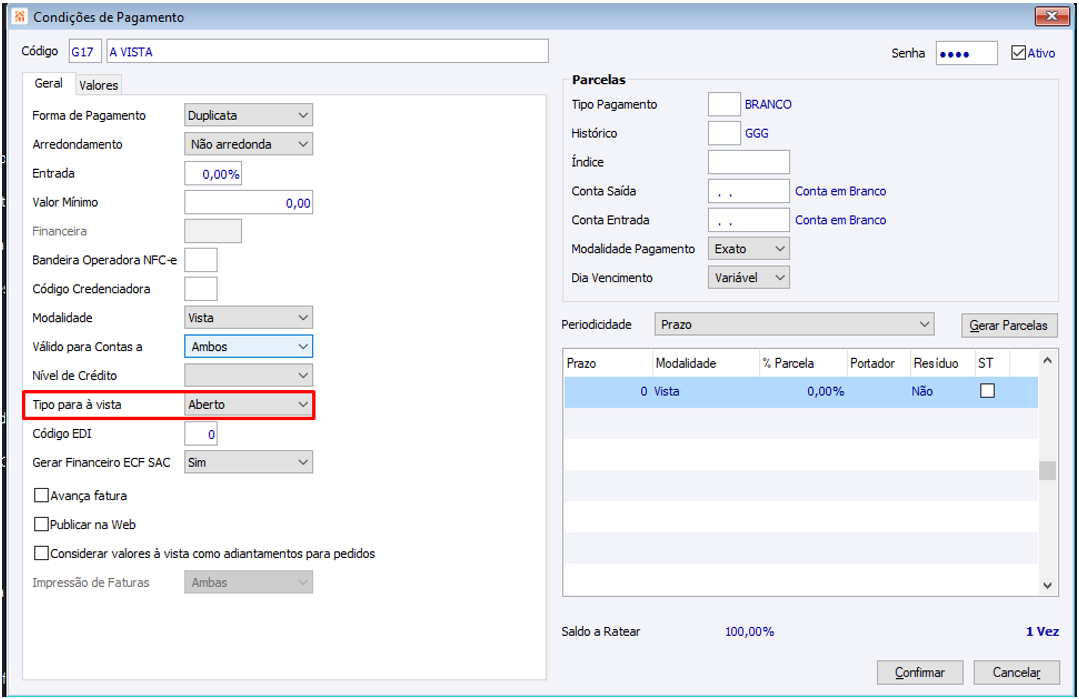Click the Código field with G17
This screenshot has height=699, width=1079.
click(x=85, y=52)
